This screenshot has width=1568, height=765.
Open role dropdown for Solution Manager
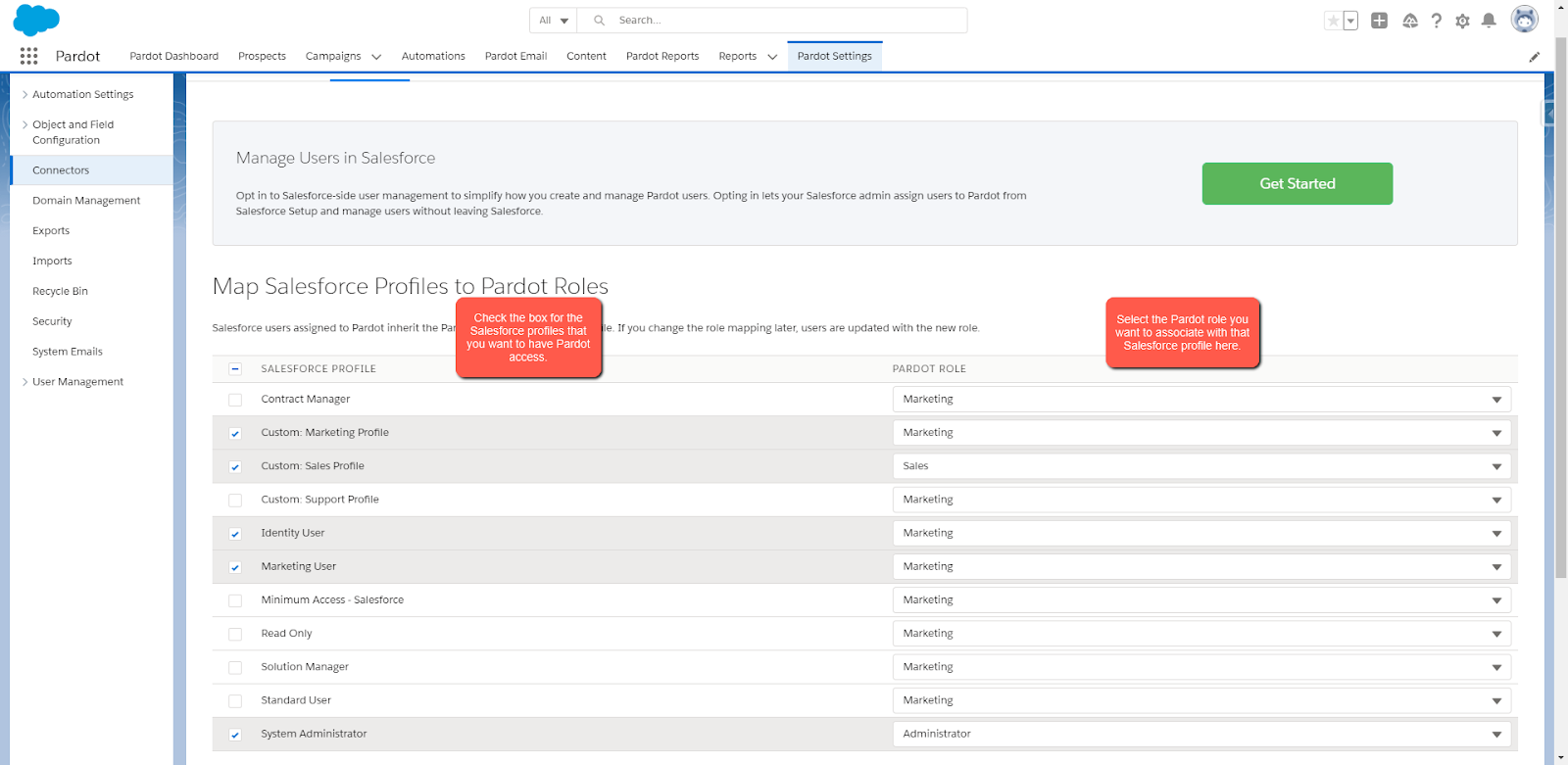(1201, 667)
